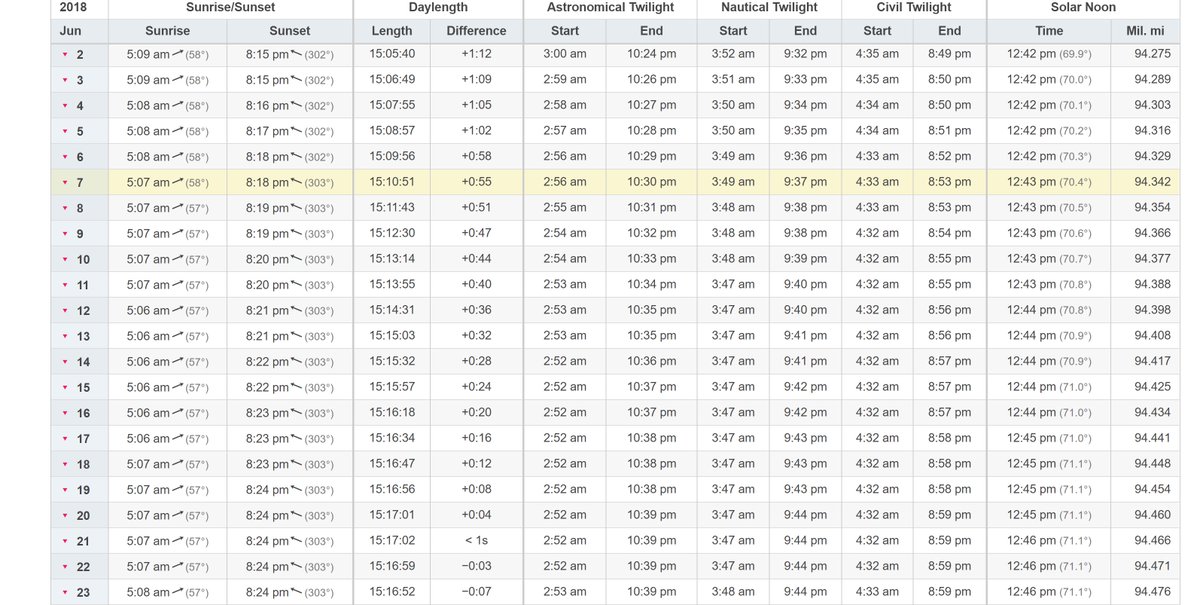Click the −0:07 difference cell
The width and height of the screenshot is (1200, 605).
tap(476, 592)
